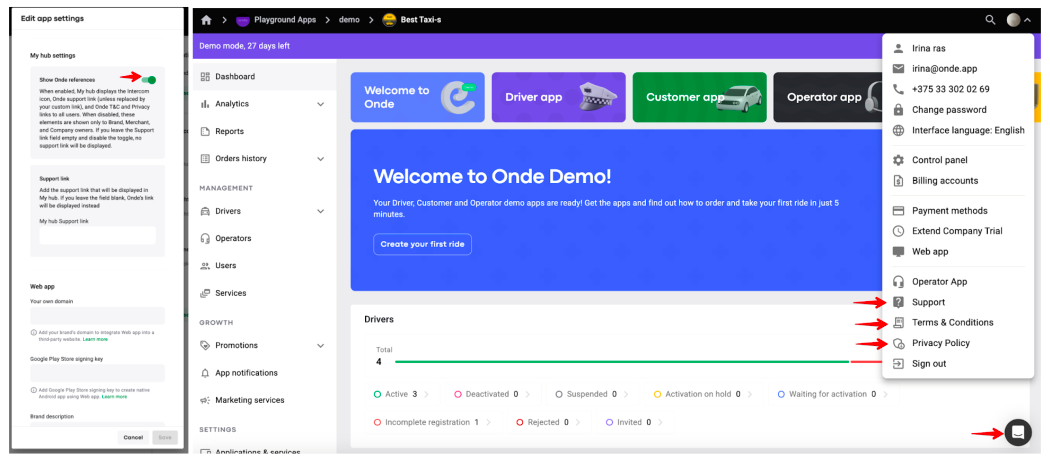Screen dimensions: 1050x460
Task: Click the Analytics bar chart icon
Action: (x=206, y=104)
